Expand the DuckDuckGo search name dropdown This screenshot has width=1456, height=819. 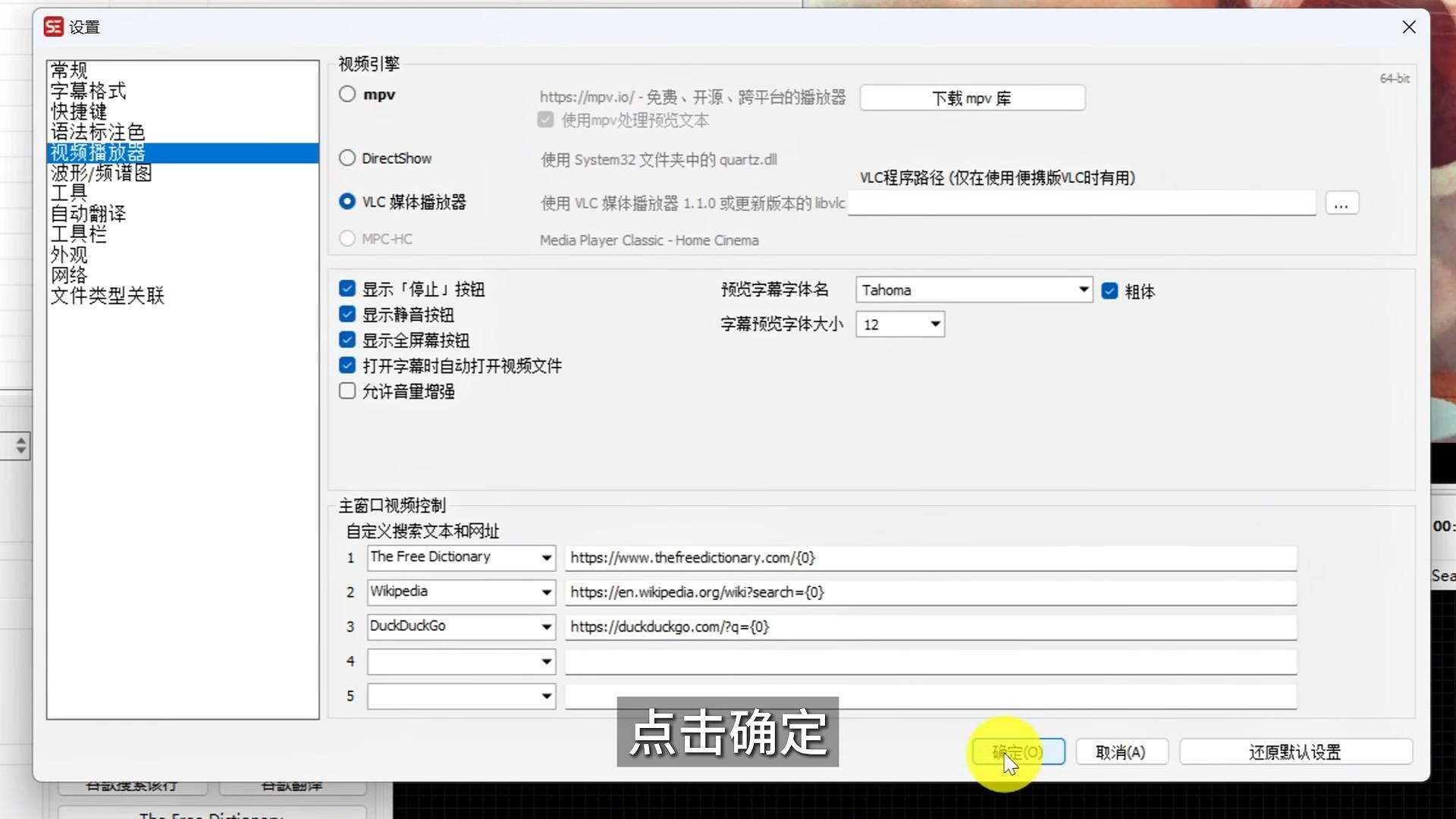click(546, 627)
